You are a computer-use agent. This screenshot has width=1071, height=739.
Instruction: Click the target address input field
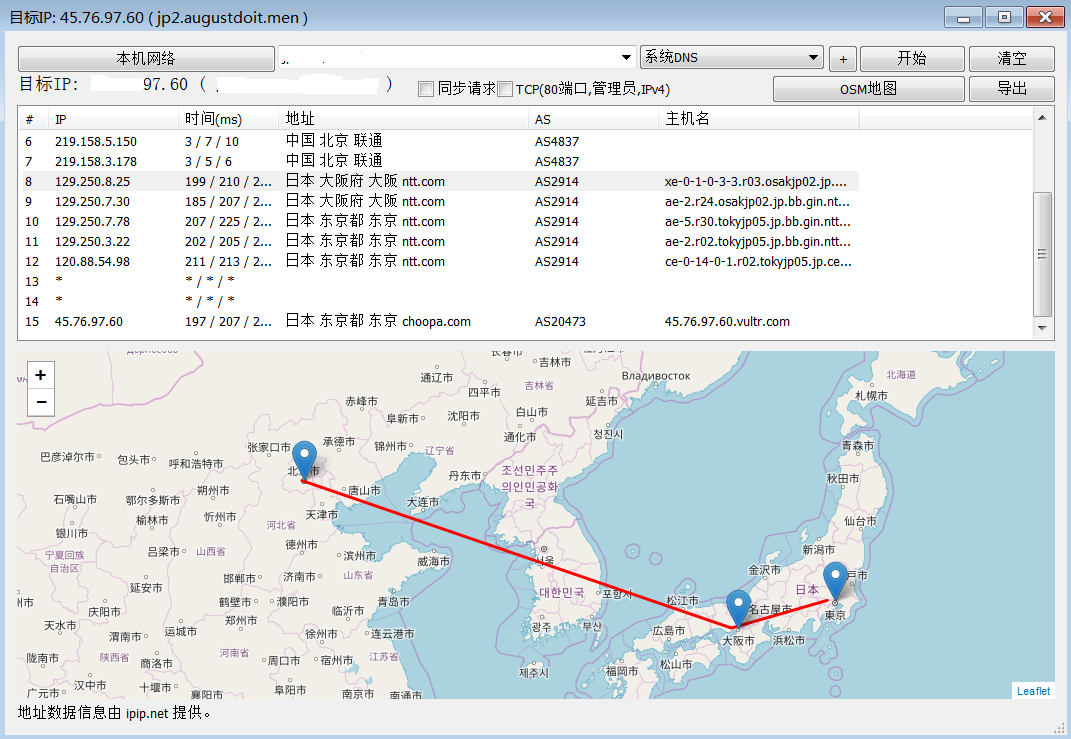(448, 58)
